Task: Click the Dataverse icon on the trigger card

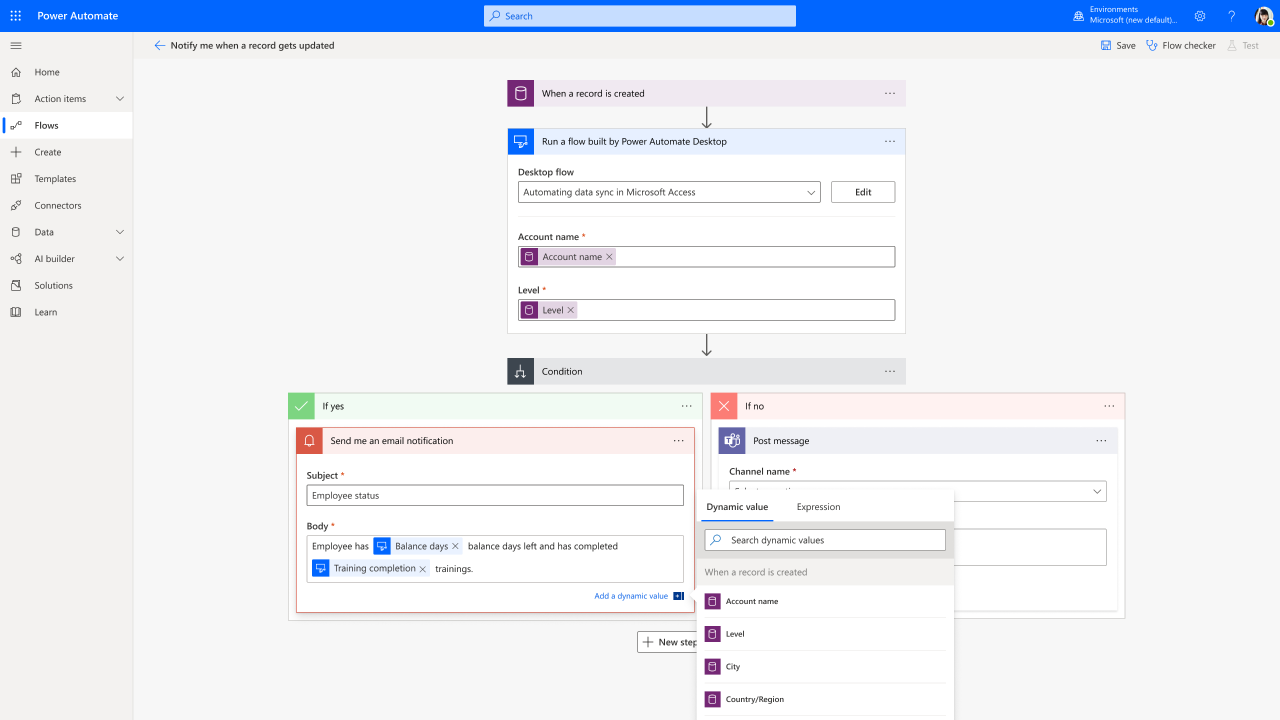Action: coord(521,92)
